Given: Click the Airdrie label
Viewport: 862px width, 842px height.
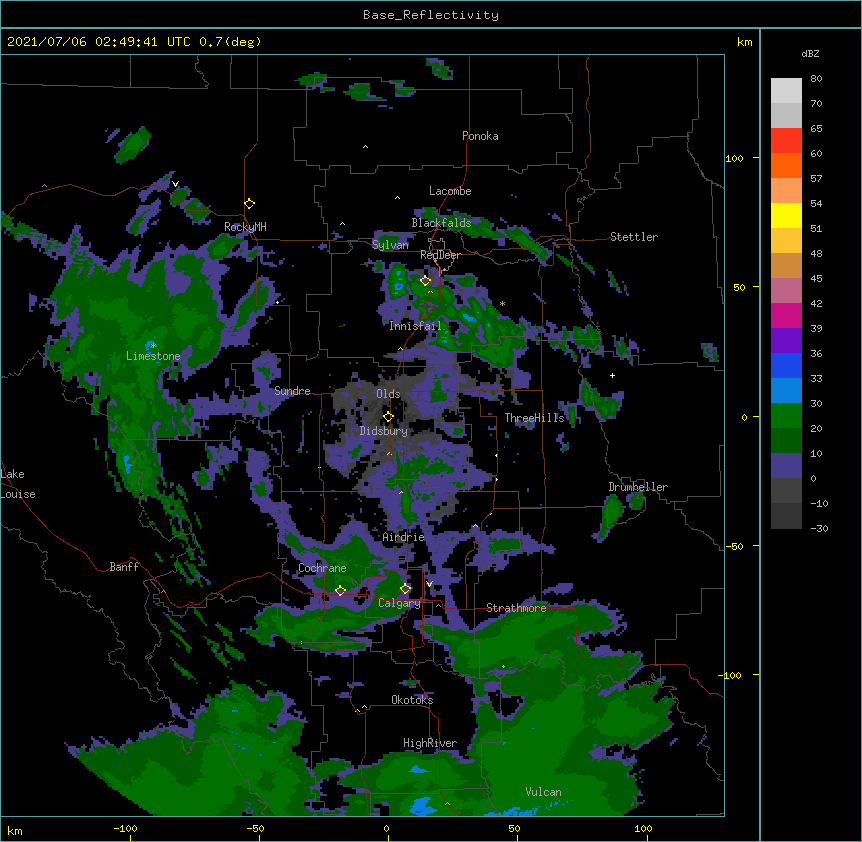Looking at the screenshot, I should [x=404, y=537].
